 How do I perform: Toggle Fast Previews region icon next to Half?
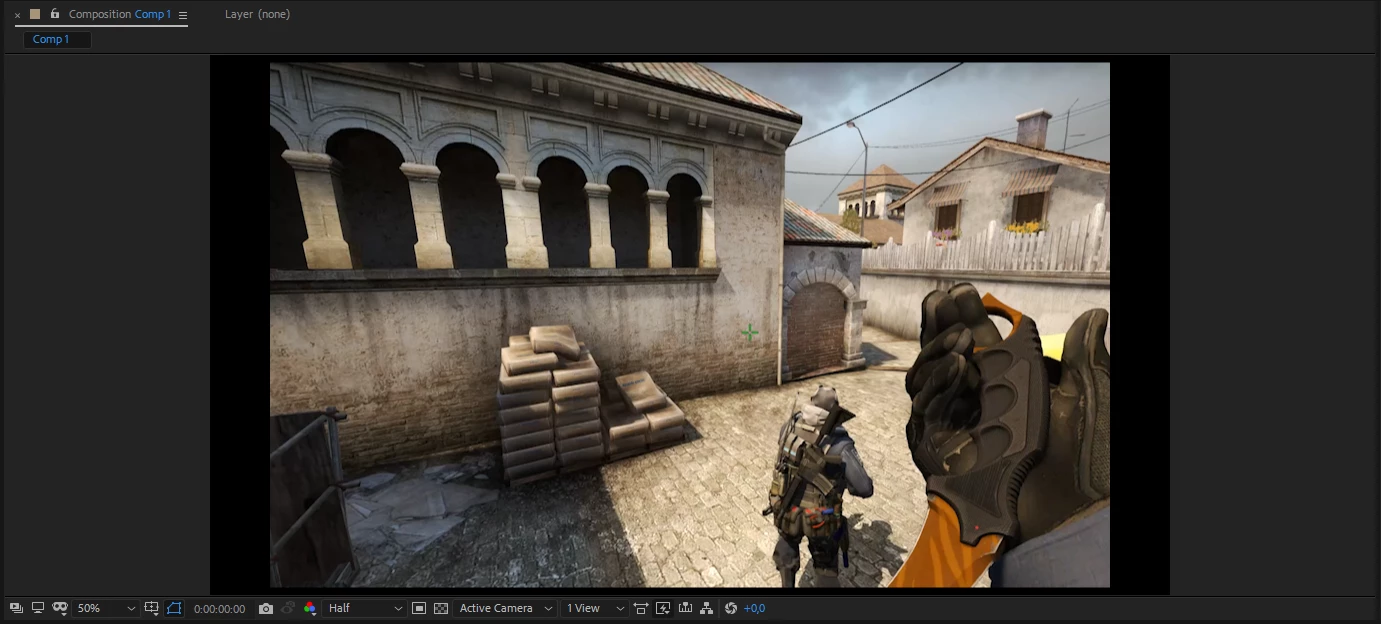(419, 608)
